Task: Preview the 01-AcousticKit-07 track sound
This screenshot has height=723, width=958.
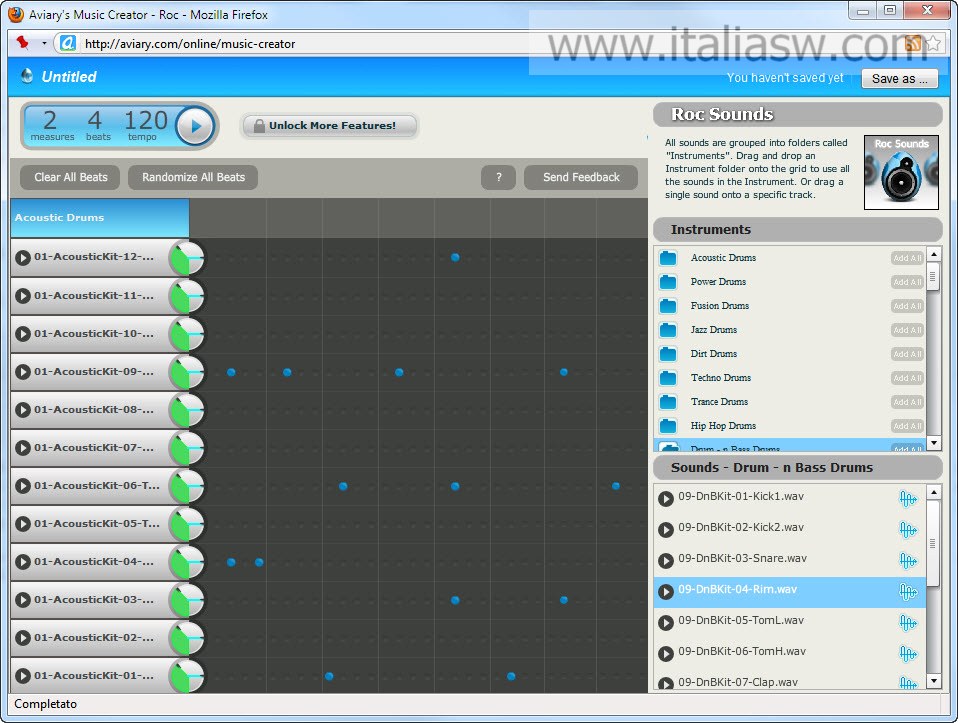Action: tap(23, 448)
